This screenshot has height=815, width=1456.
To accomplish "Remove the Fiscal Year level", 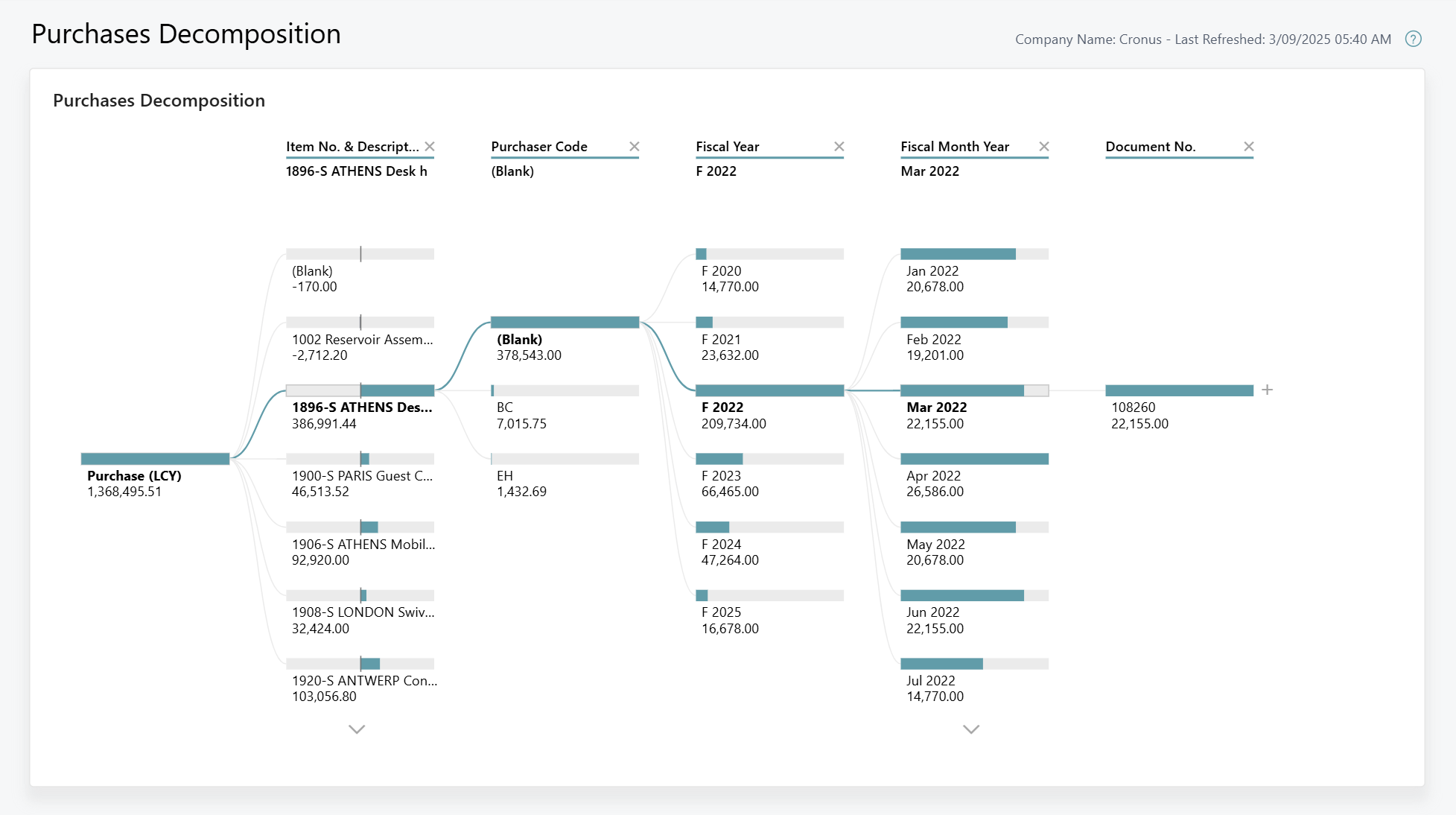I will coord(839,146).
